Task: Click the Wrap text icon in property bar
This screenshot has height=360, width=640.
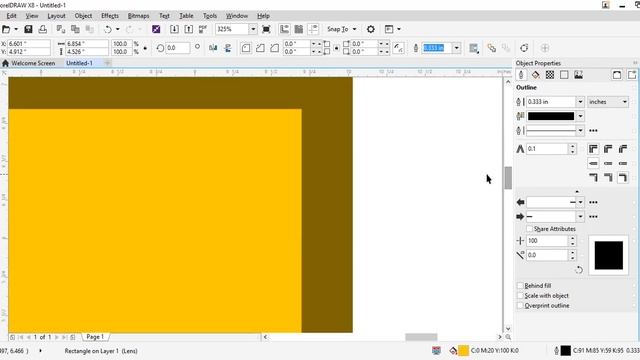Action: click(473, 48)
